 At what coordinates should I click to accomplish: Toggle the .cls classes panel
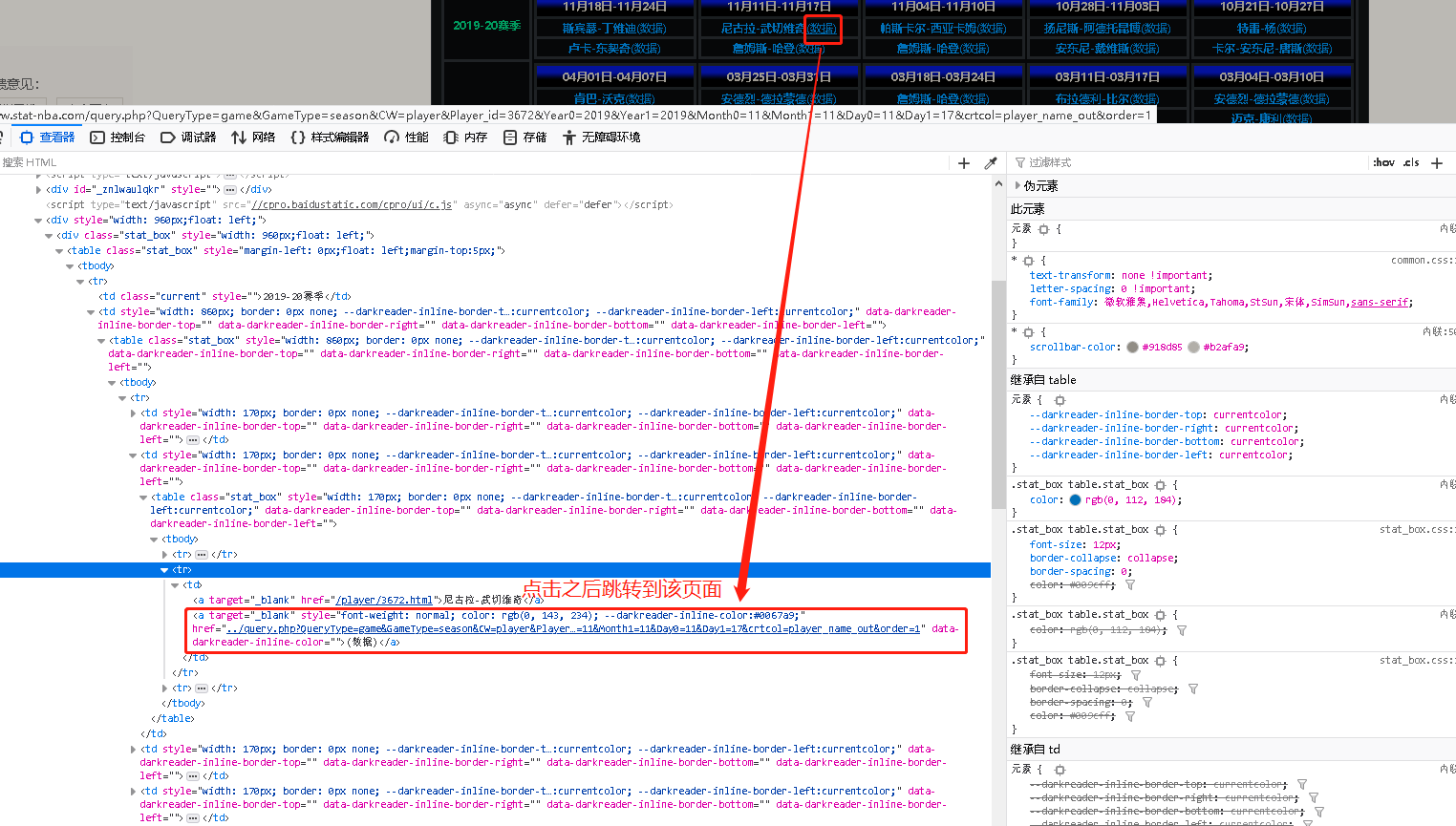(x=1411, y=163)
